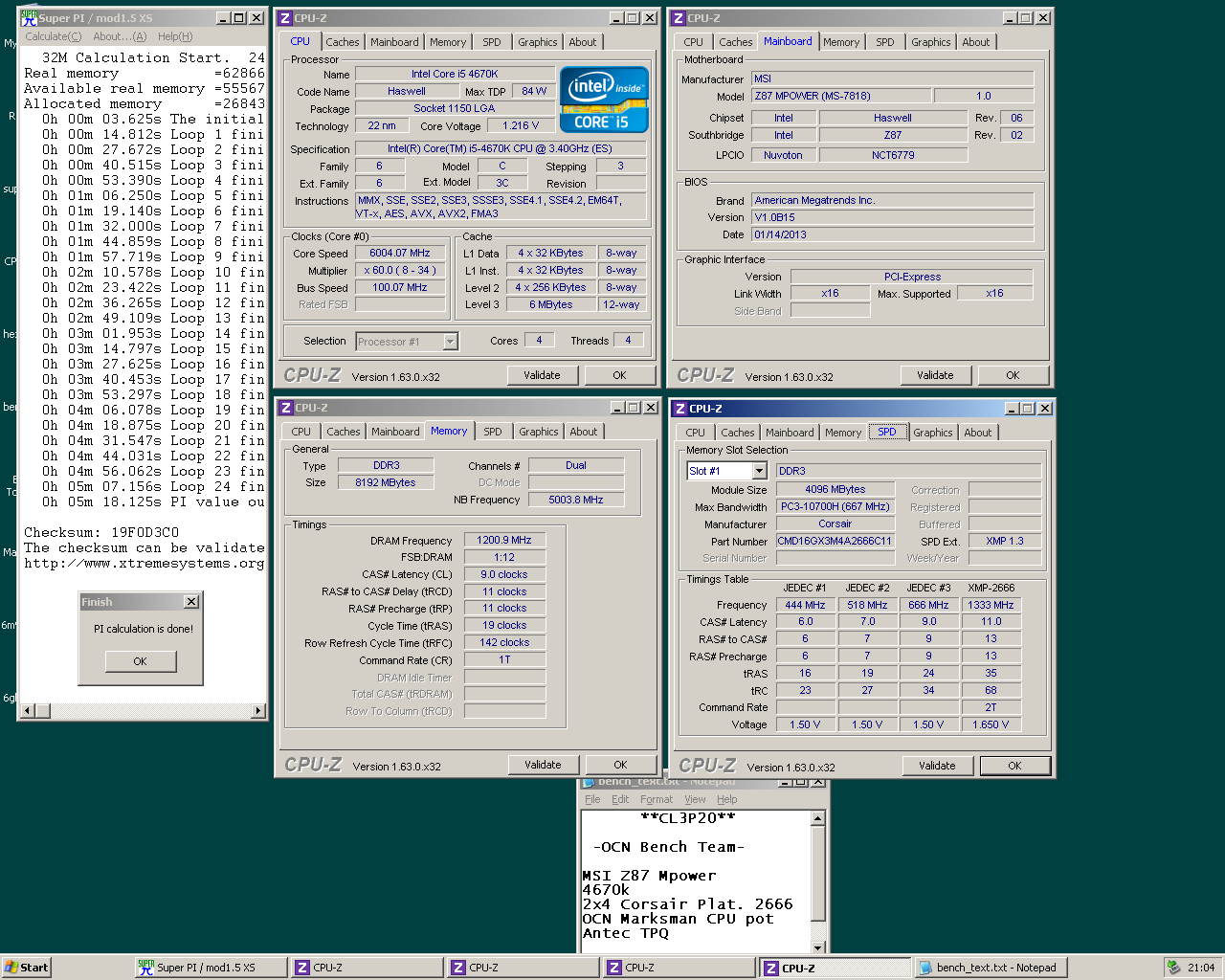The height and width of the screenshot is (980, 1225).
Task: Click the Intel Core i5 logo badge
Action: click(x=604, y=100)
